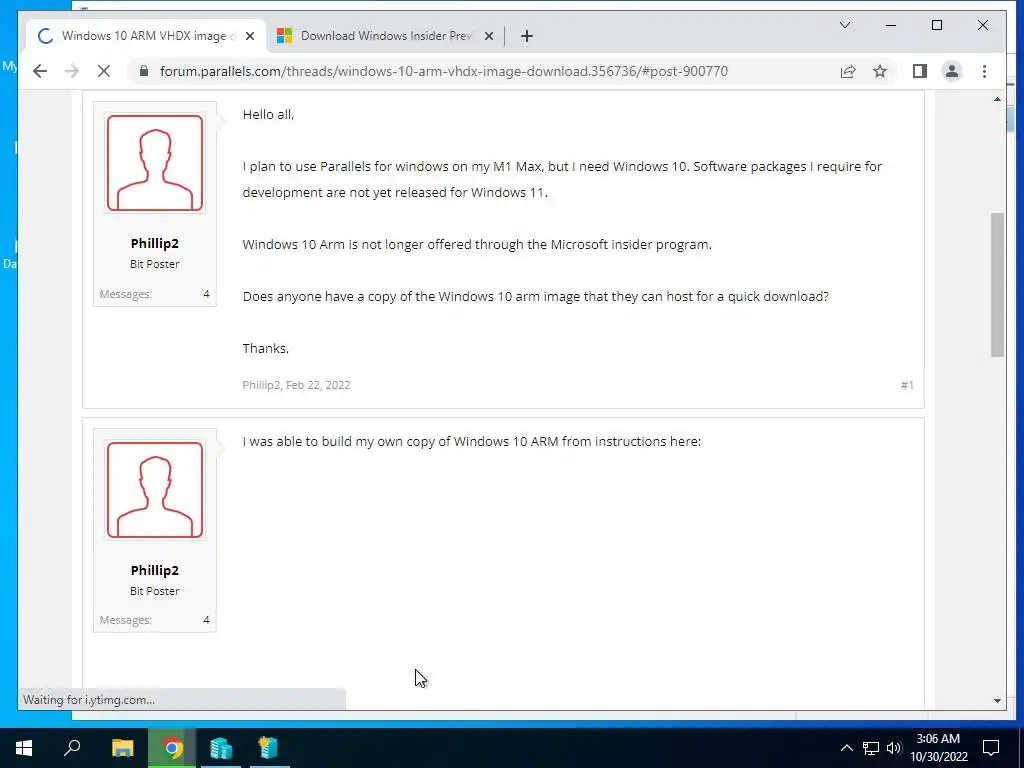Click the volume speaker tray icon
The width and height of the screenshot is (1024, 768).
[x=893, y=748]
